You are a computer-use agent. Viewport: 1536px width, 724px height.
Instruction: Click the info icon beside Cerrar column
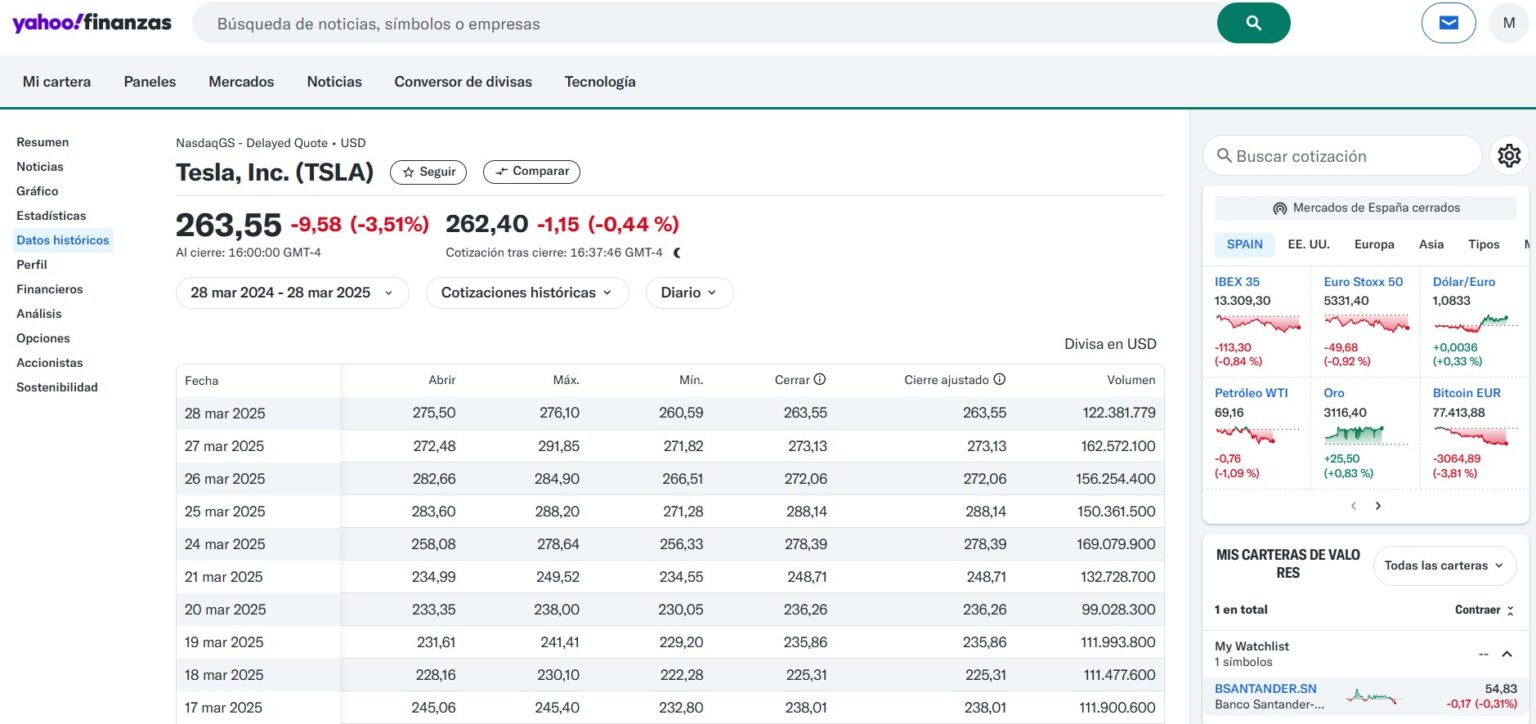click(x=820, y=380)
